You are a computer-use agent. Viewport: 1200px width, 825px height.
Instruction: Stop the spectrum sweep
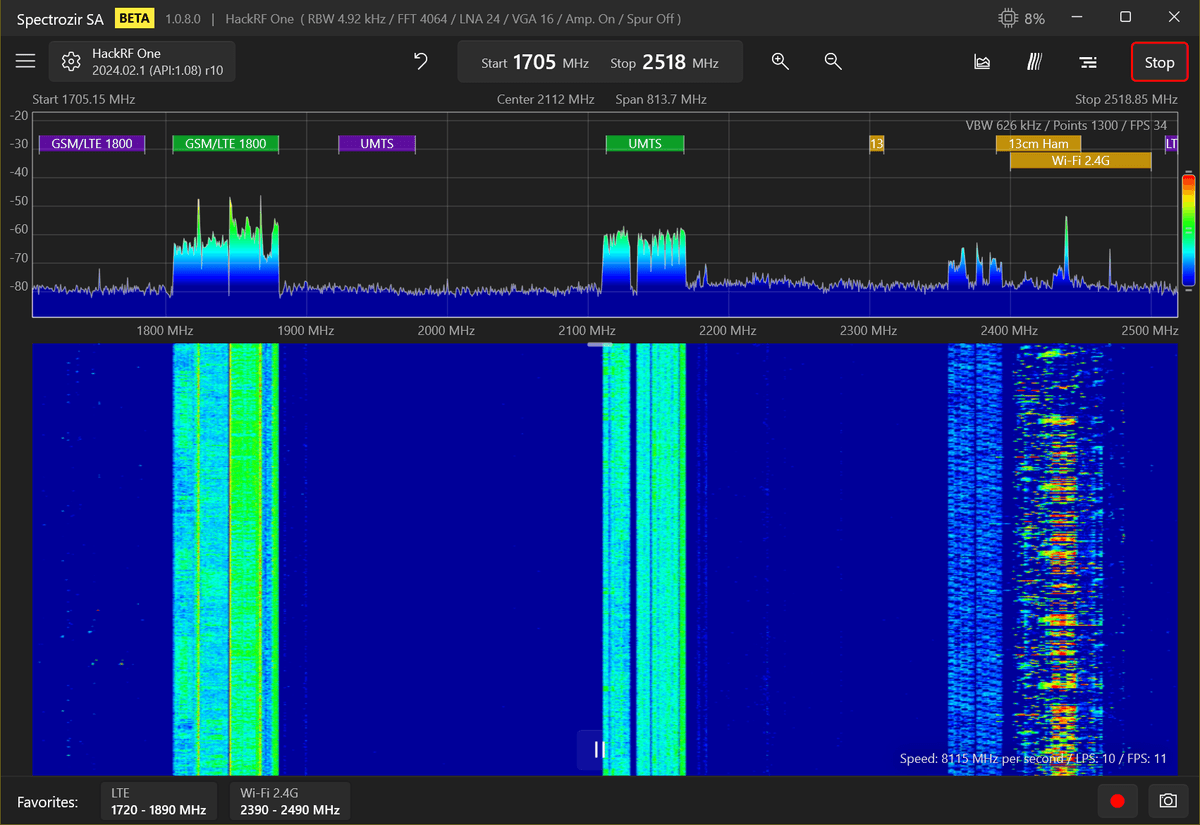coord(1159,62)
